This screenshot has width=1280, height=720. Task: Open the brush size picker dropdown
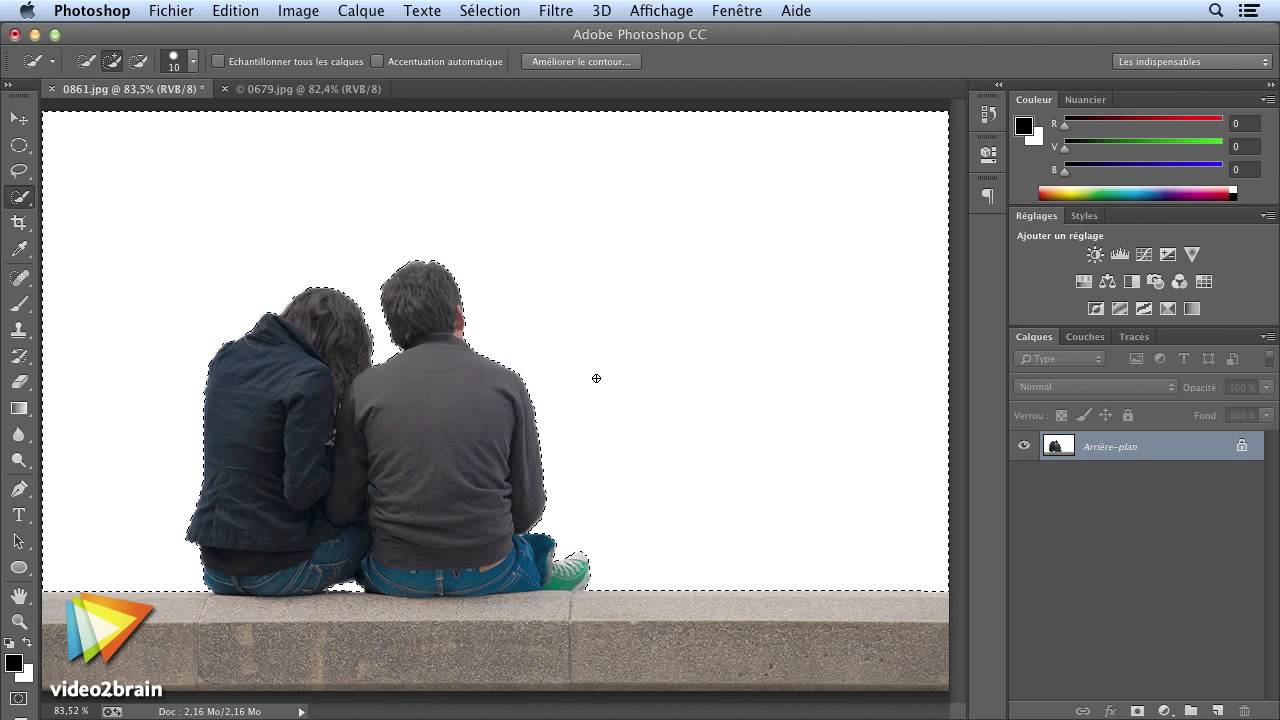(x=193, y=61)
